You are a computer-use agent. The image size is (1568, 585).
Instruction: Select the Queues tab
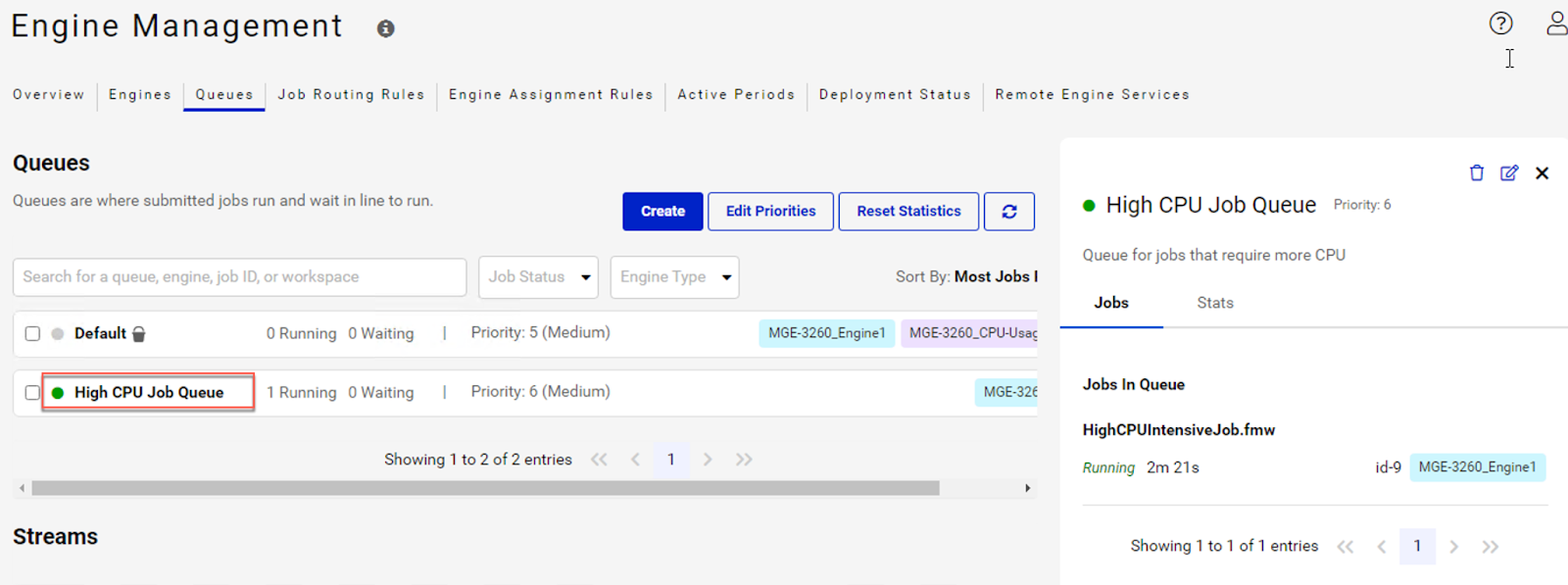tap(224, 95)
